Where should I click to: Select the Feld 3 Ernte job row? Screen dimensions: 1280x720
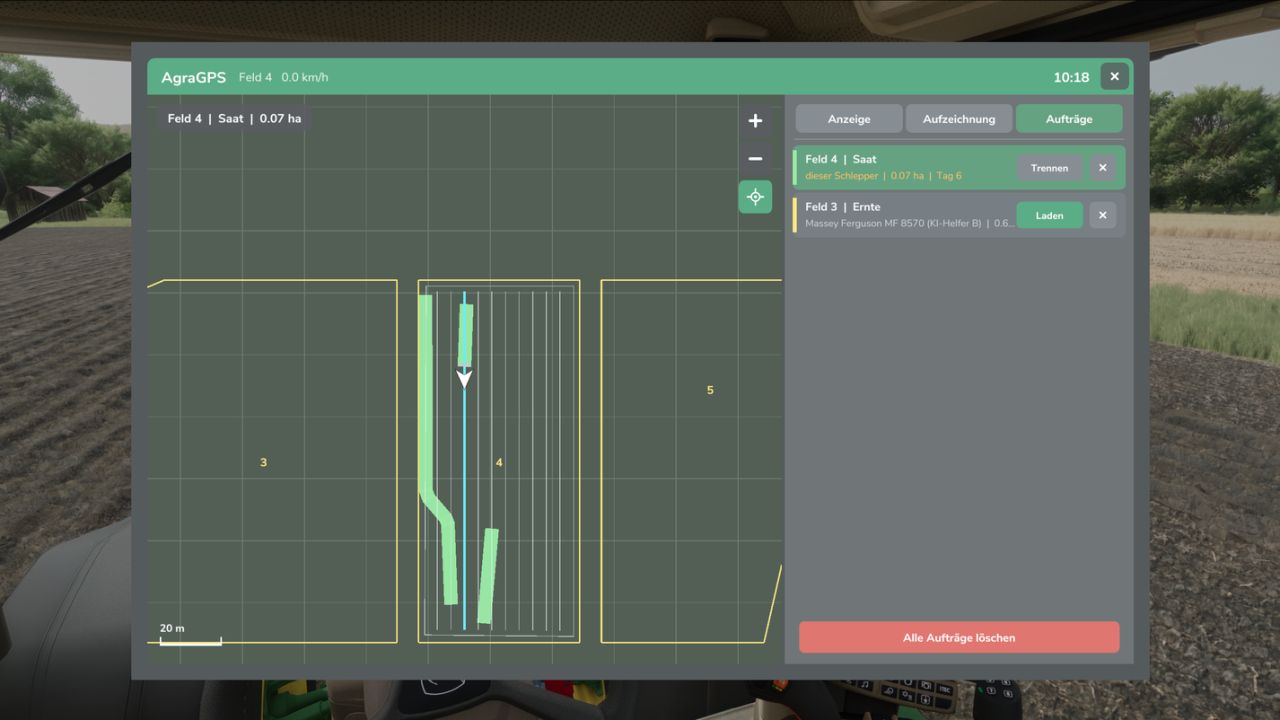pyautogui.click(x=959, y=215)
